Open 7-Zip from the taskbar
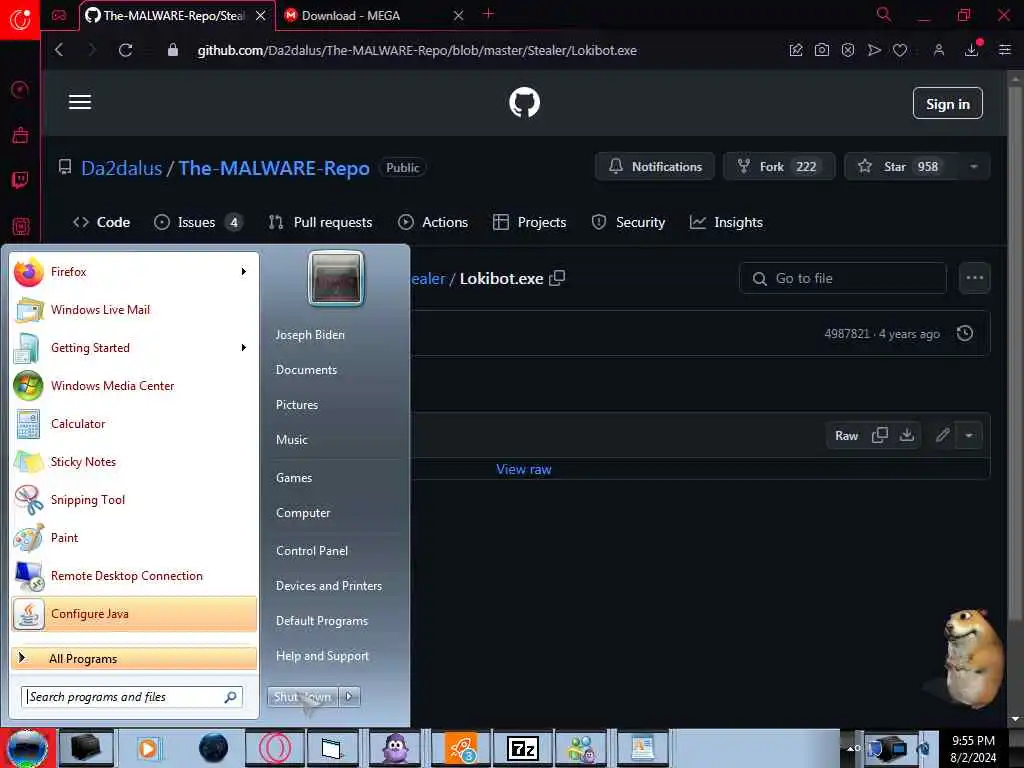Viewport: 1024px width, 768px height. pyautogui.click(x=522, y=748)
